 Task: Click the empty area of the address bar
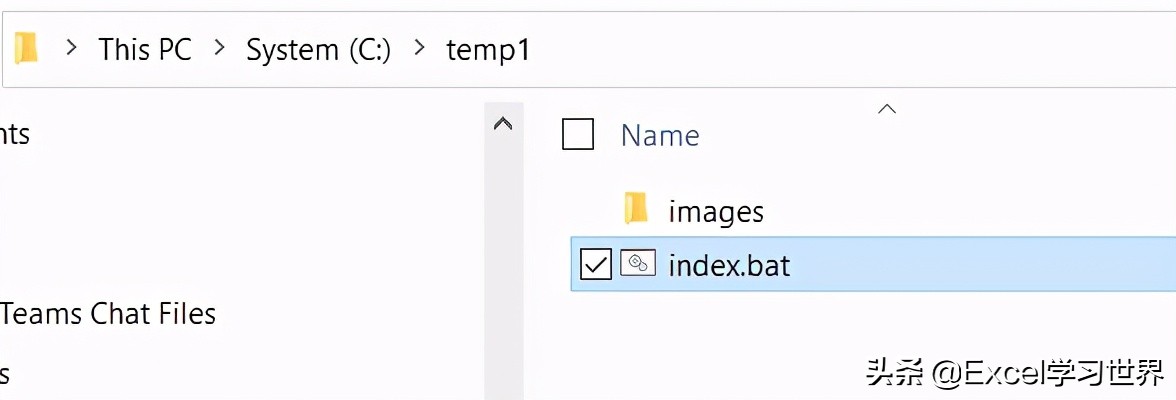(850, 49)
